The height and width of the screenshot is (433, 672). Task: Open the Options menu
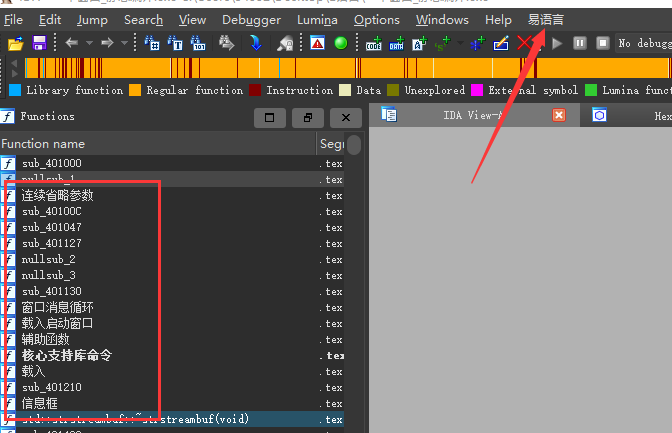coord(376,20)
